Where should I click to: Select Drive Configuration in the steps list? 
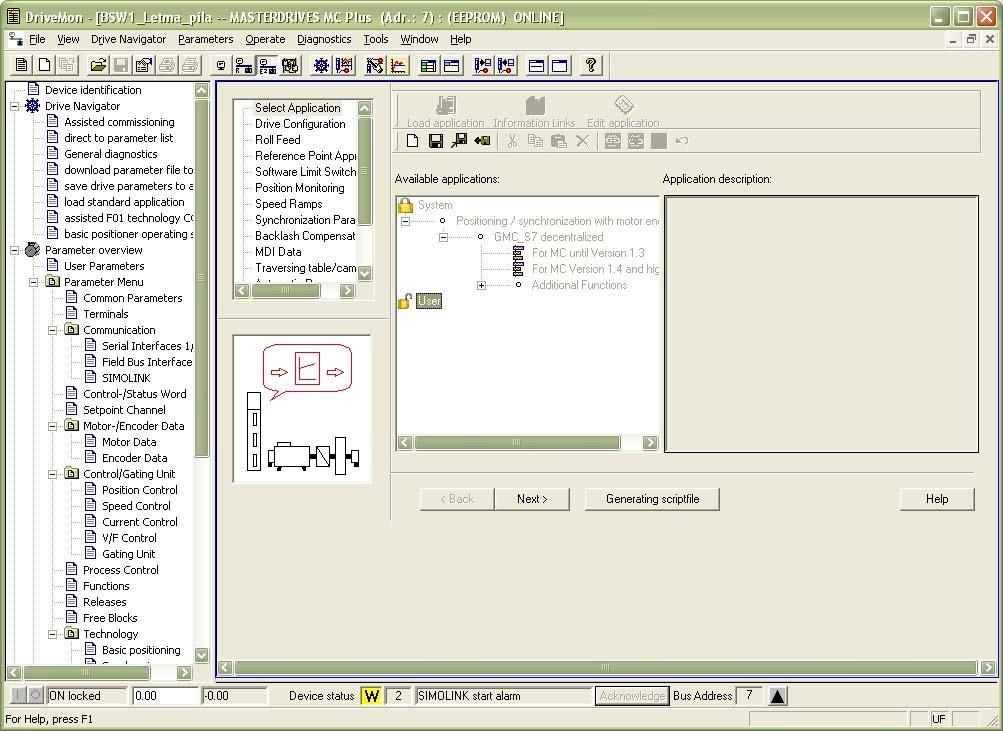click(x=300, y=124)
